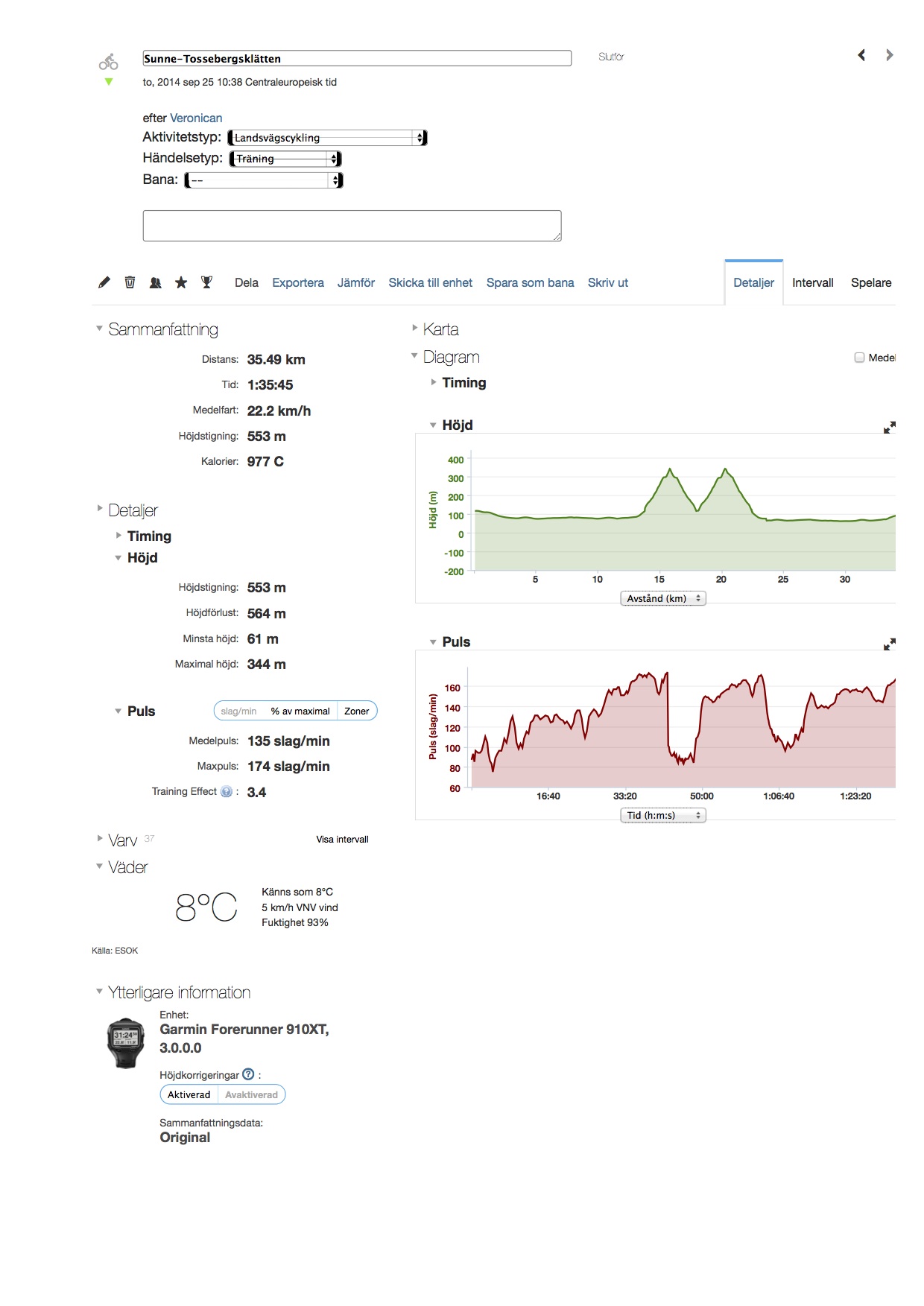Image resolution: width=924 pixels, height=1306 pixels.
Task: Open the Spelare tab
Action: click(870, 283)
